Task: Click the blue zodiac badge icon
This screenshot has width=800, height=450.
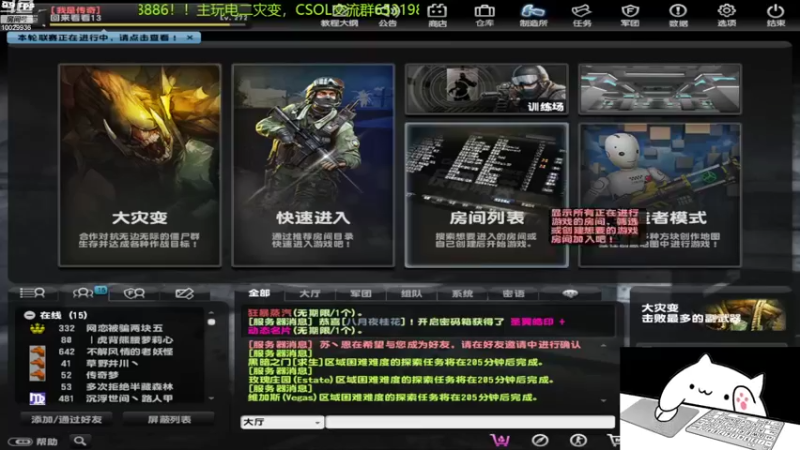Action: coord(37,398)
